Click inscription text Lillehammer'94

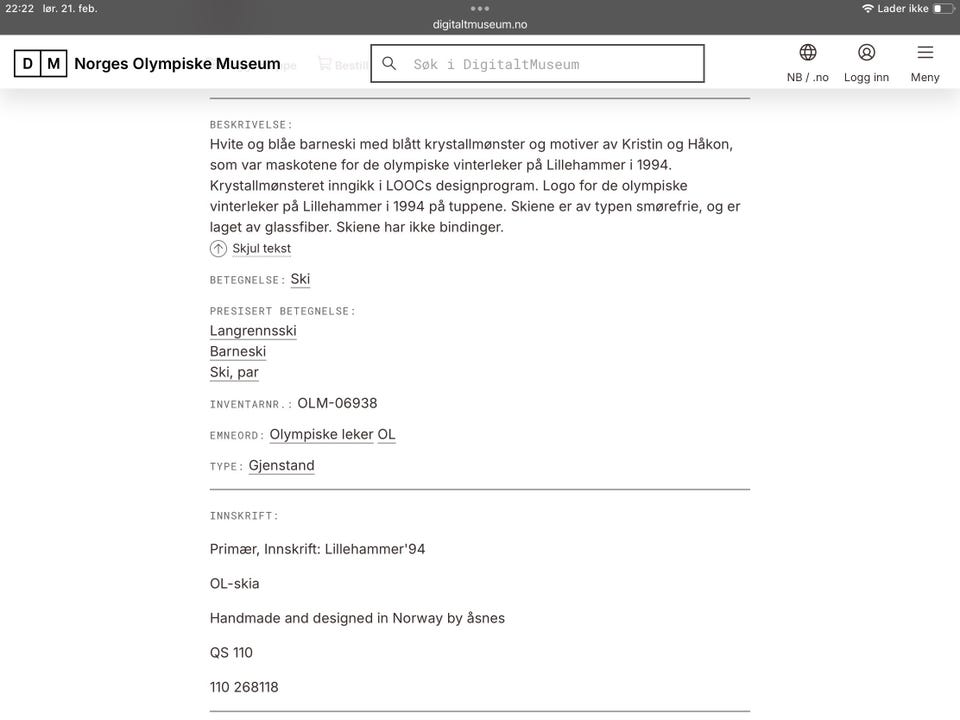coord(375,549)
